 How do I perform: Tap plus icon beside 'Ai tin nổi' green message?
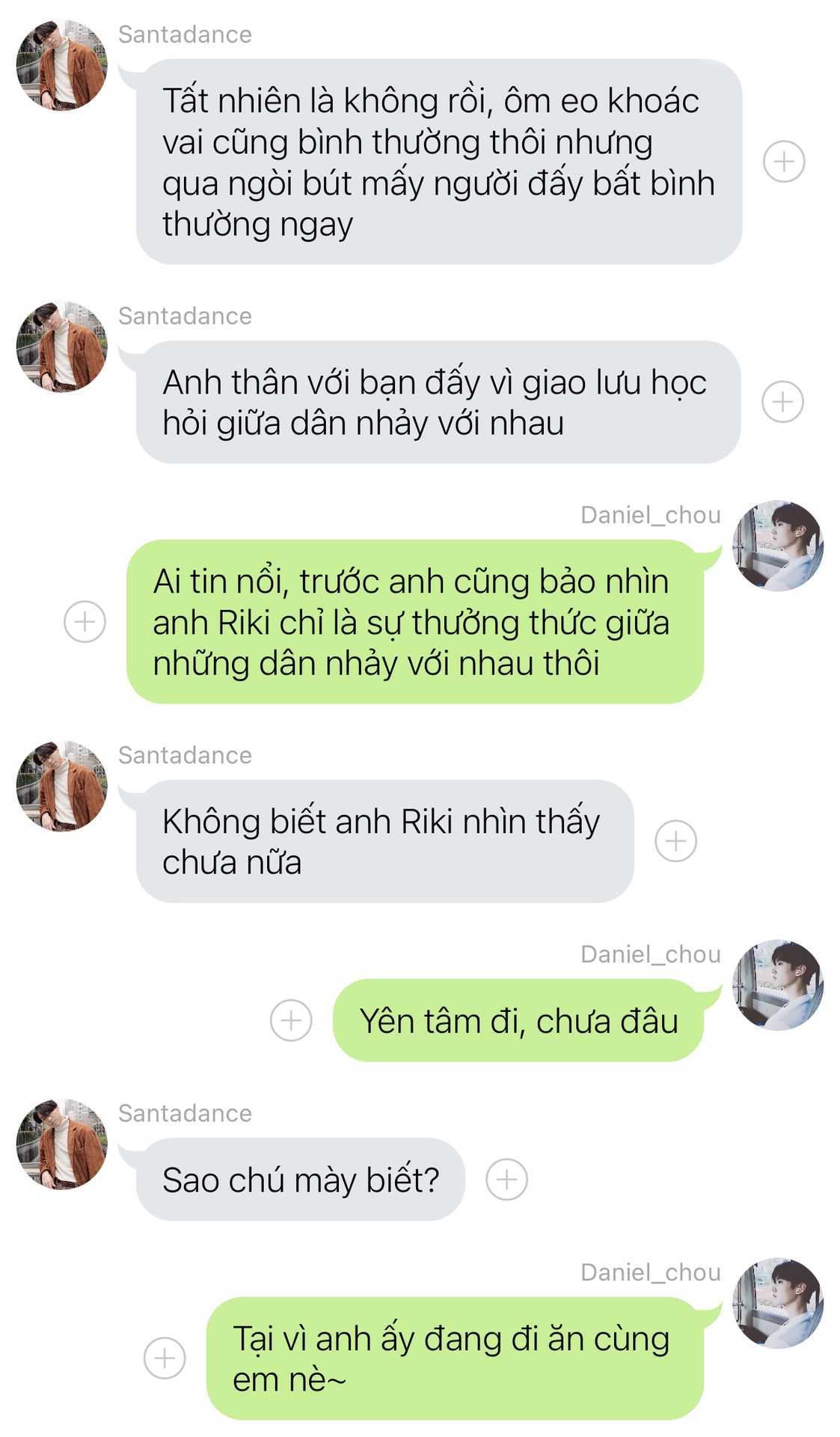(85, 622)
